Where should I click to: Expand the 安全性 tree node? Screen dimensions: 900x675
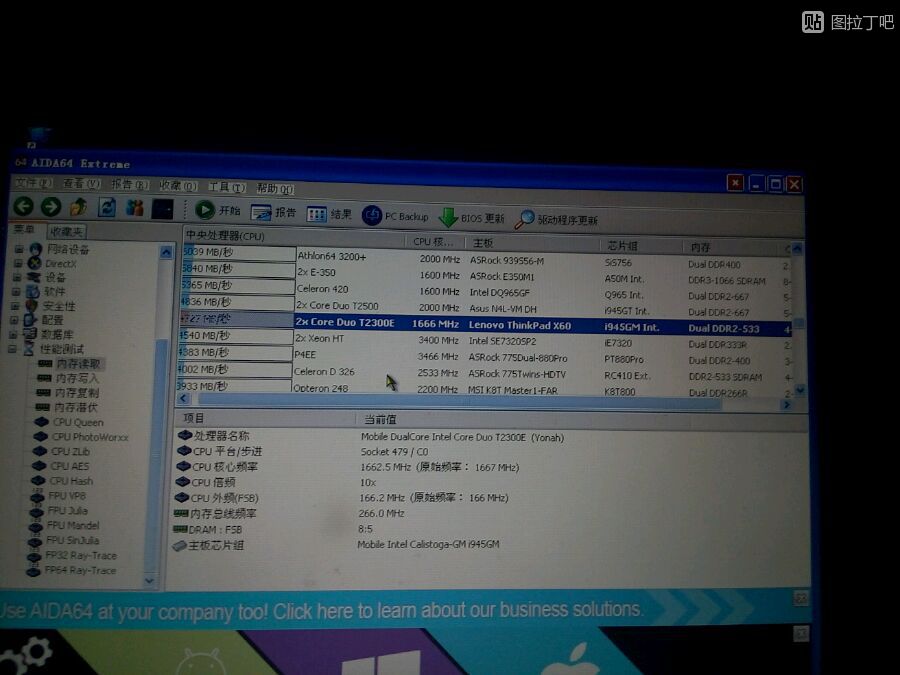point(15,306)
